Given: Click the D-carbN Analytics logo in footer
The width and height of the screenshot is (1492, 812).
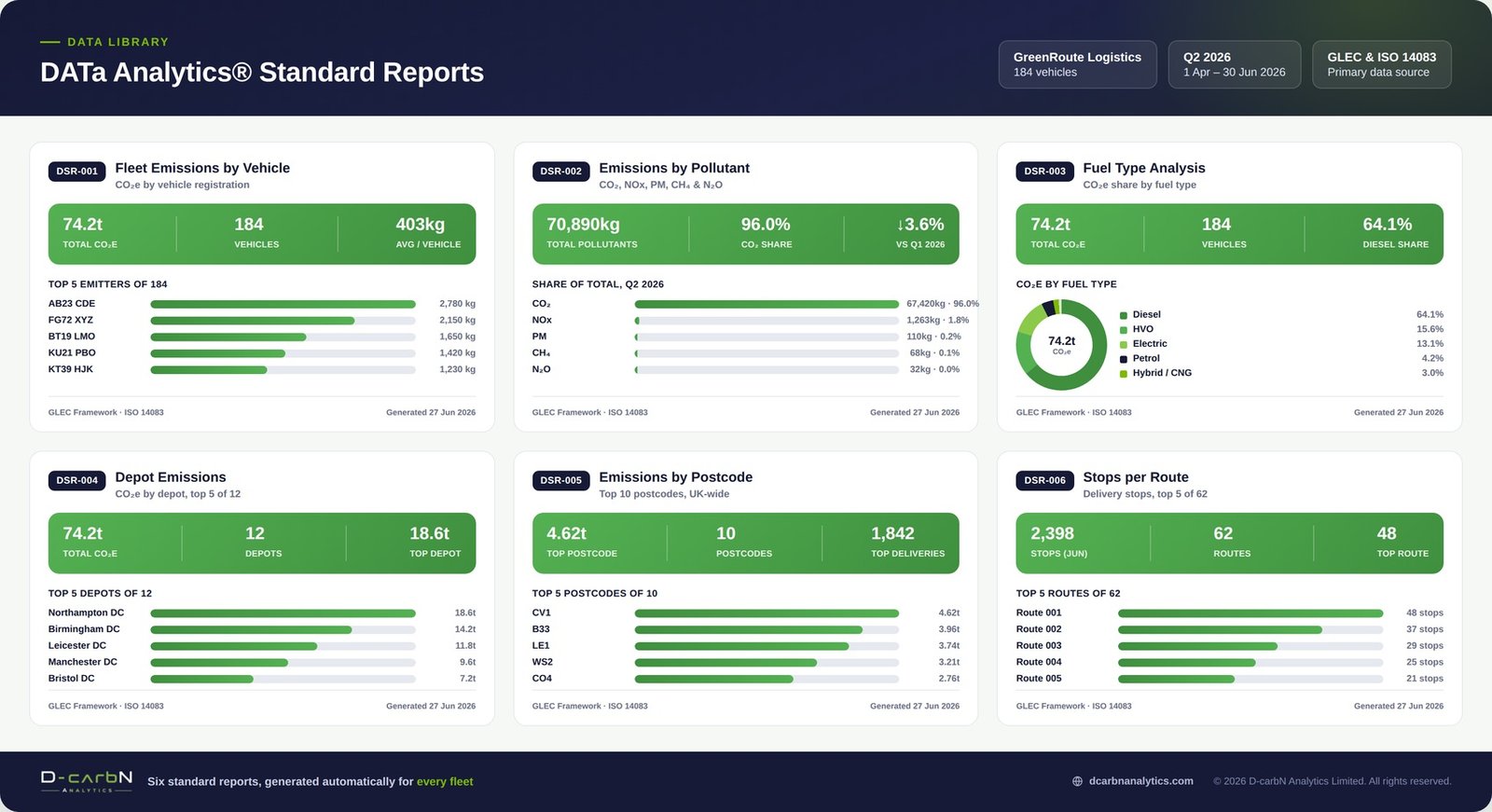Looking at the screenshot, I should coord(87,781).
